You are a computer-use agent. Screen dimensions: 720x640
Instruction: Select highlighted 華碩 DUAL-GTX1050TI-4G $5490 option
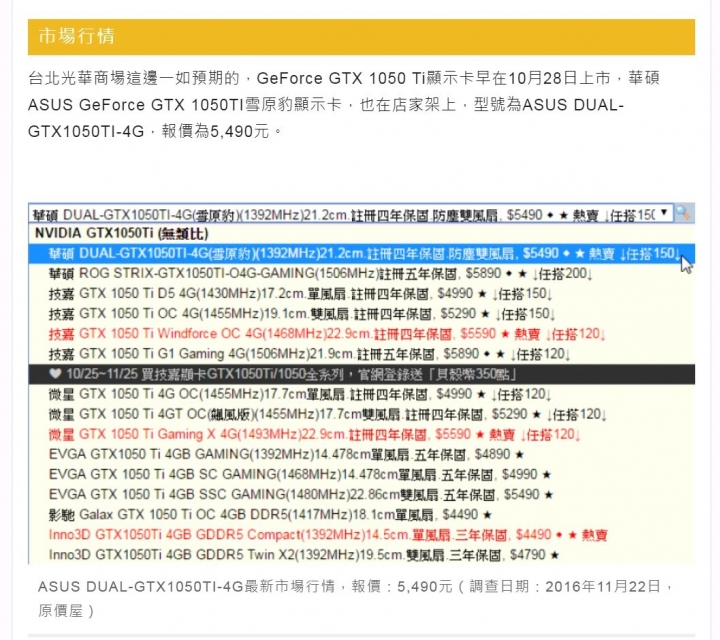361,254
